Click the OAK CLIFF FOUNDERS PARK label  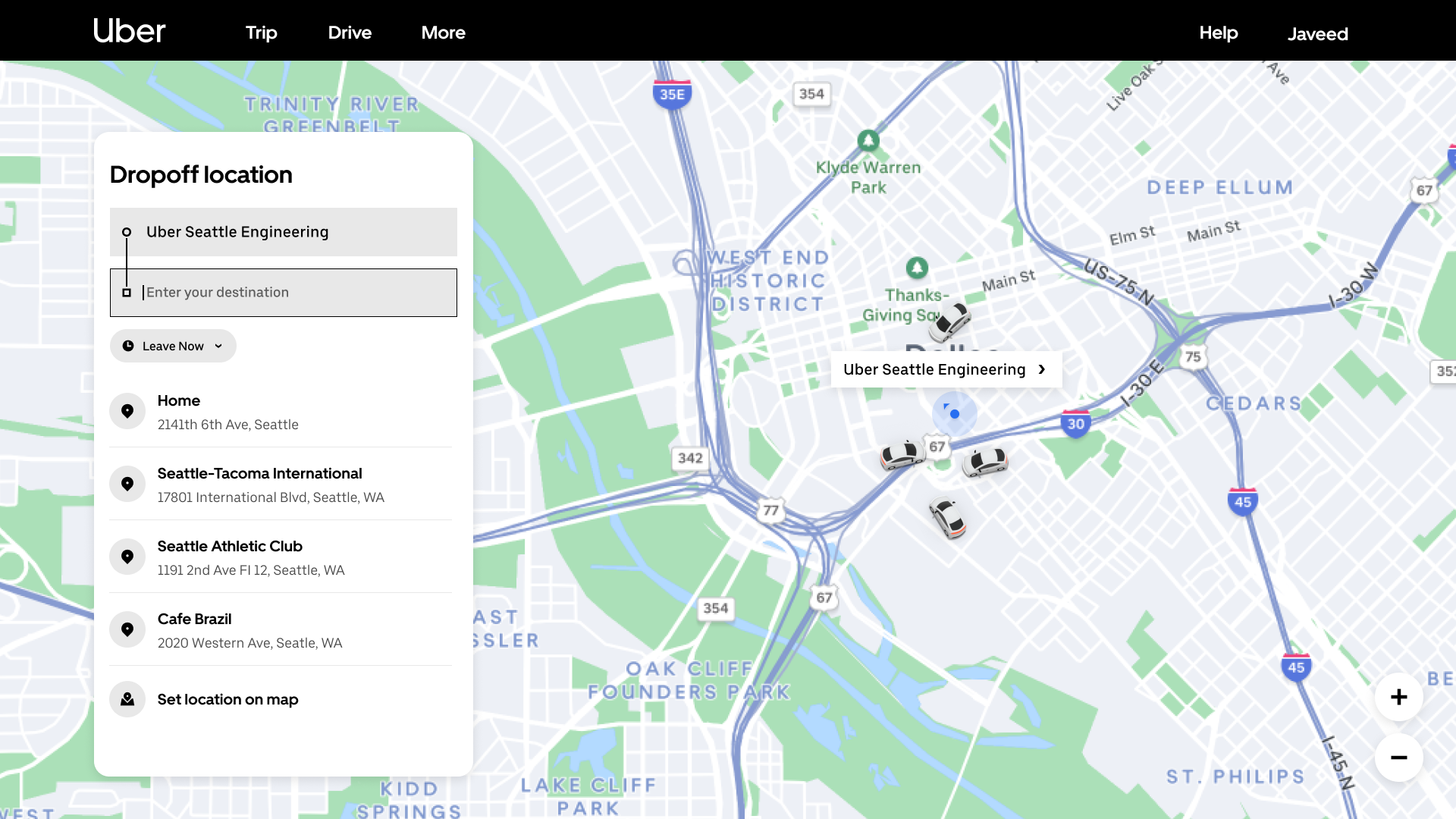pyautogui.click(x=689, y=680)
